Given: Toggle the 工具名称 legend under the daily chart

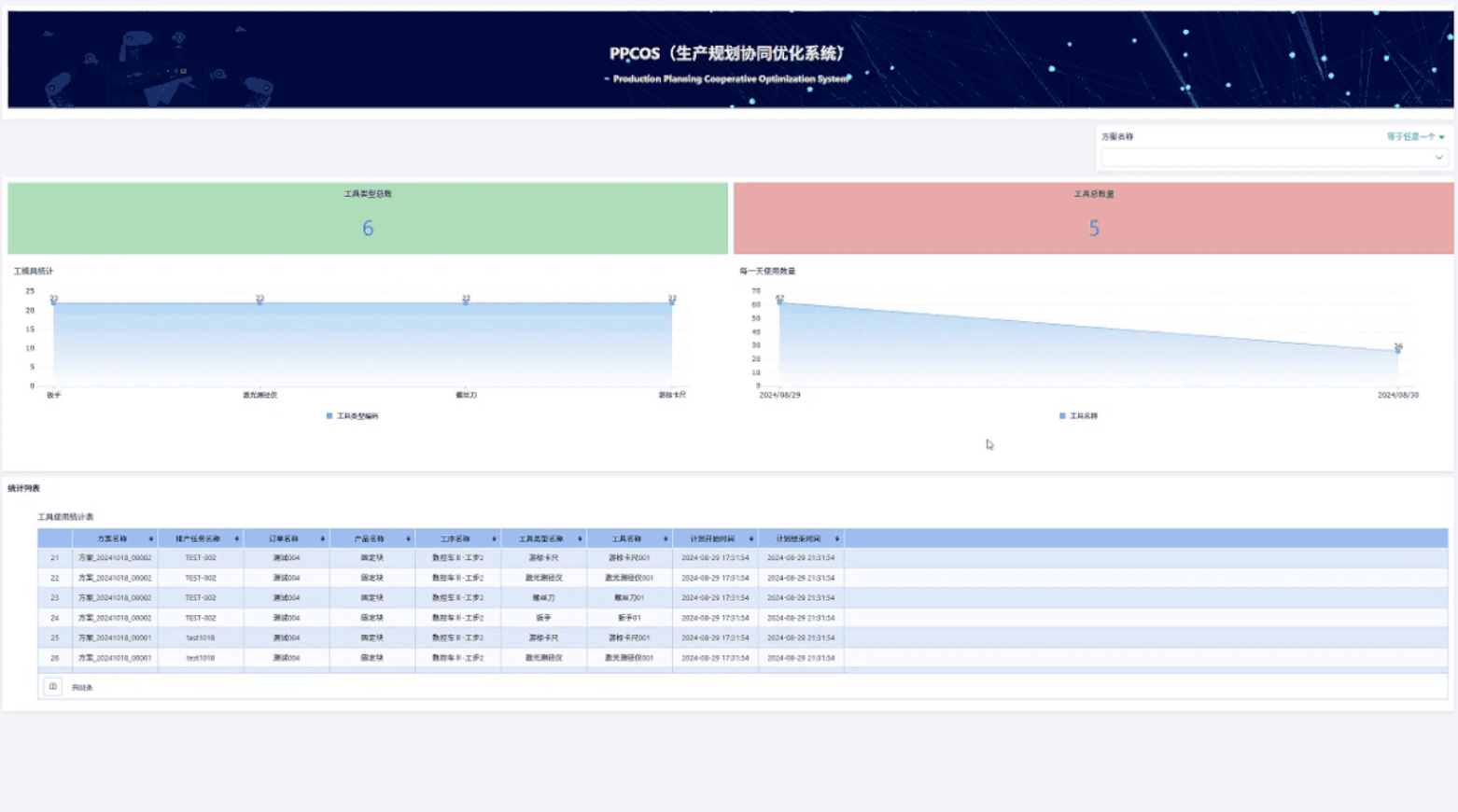Looking at the screenshot, I should [1062, 416].
